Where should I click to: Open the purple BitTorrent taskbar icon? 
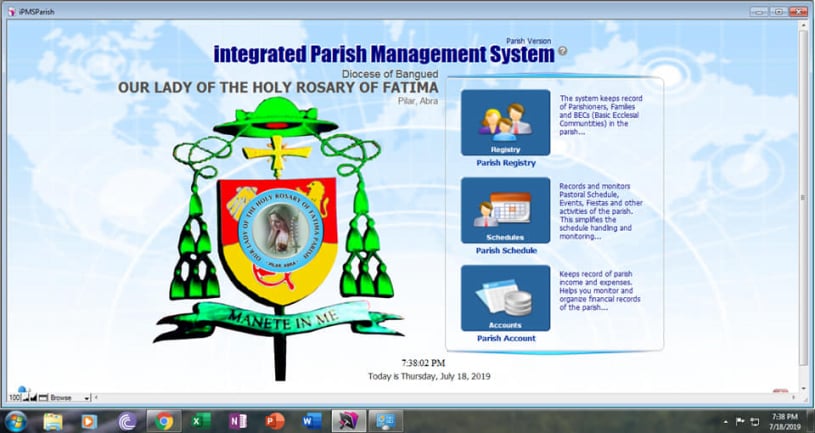tap(127, 421)
